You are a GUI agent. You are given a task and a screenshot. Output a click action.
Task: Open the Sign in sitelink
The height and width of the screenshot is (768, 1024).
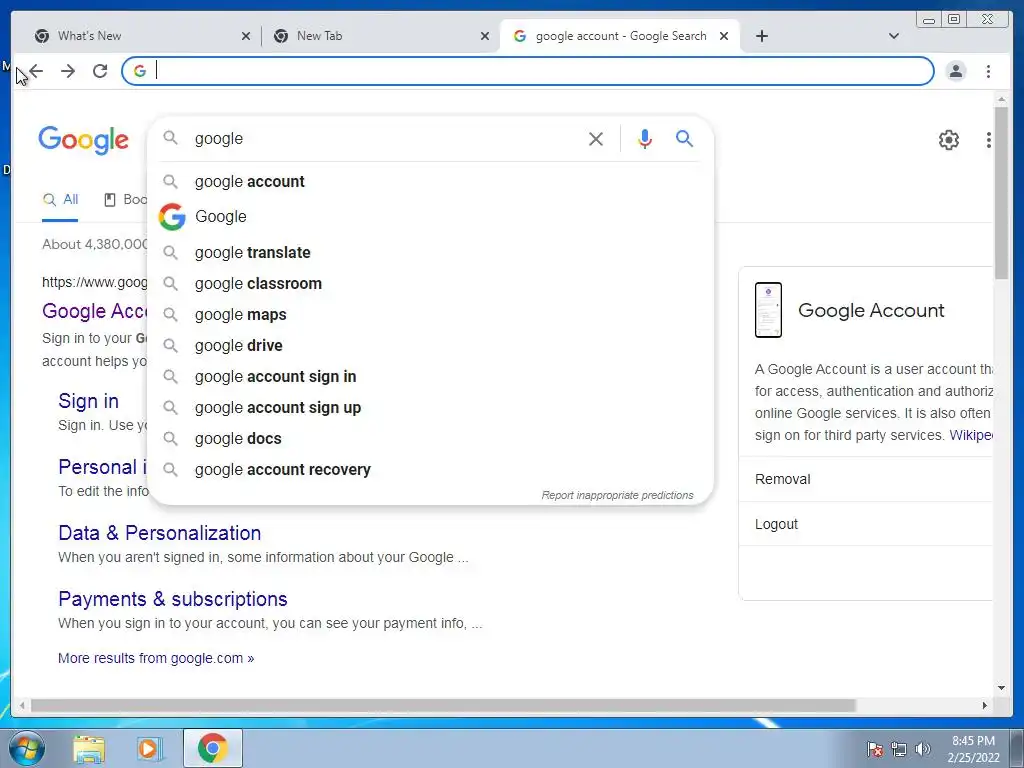(88, 401)
